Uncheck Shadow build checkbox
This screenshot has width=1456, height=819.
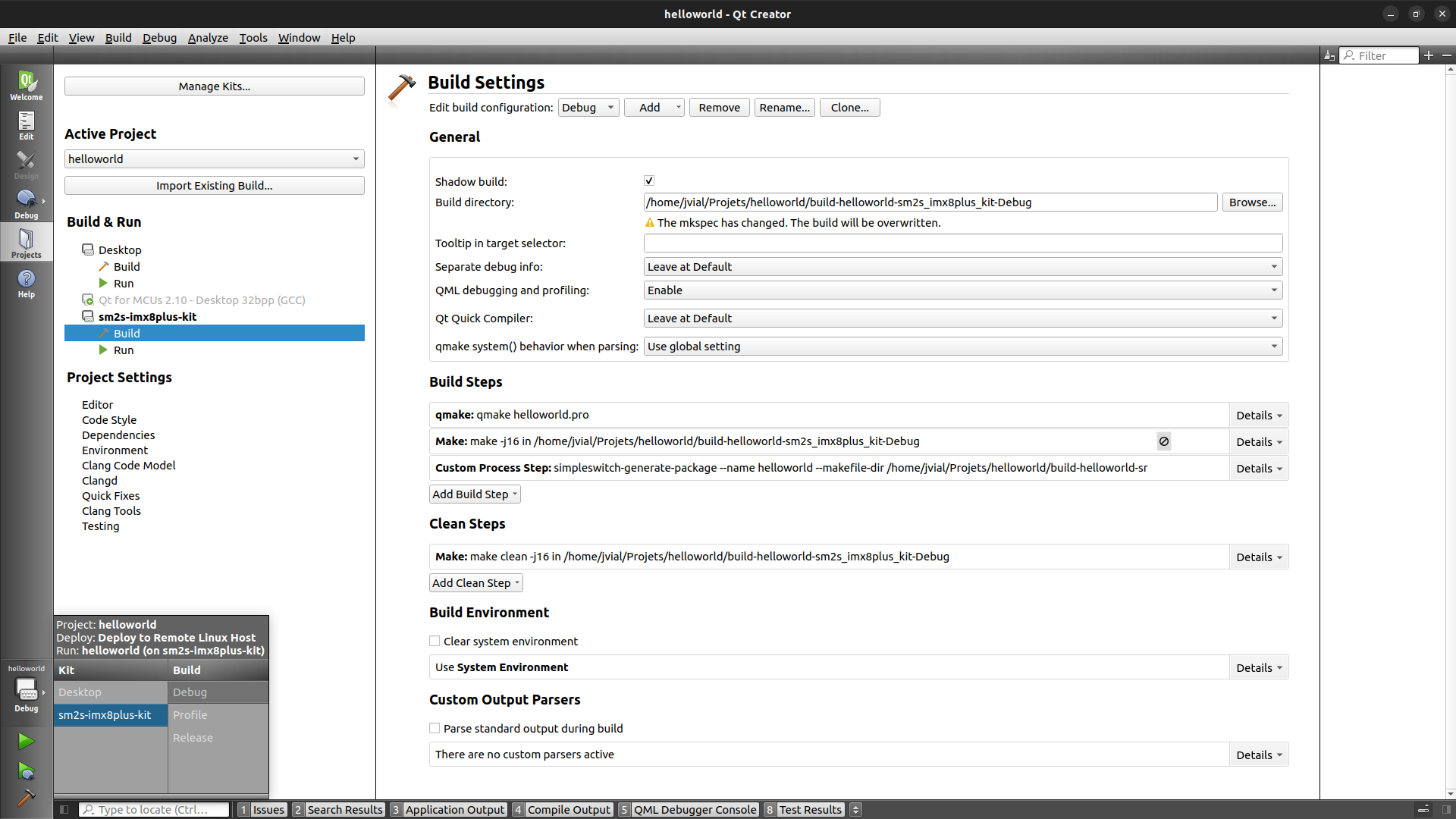[649, 180]
